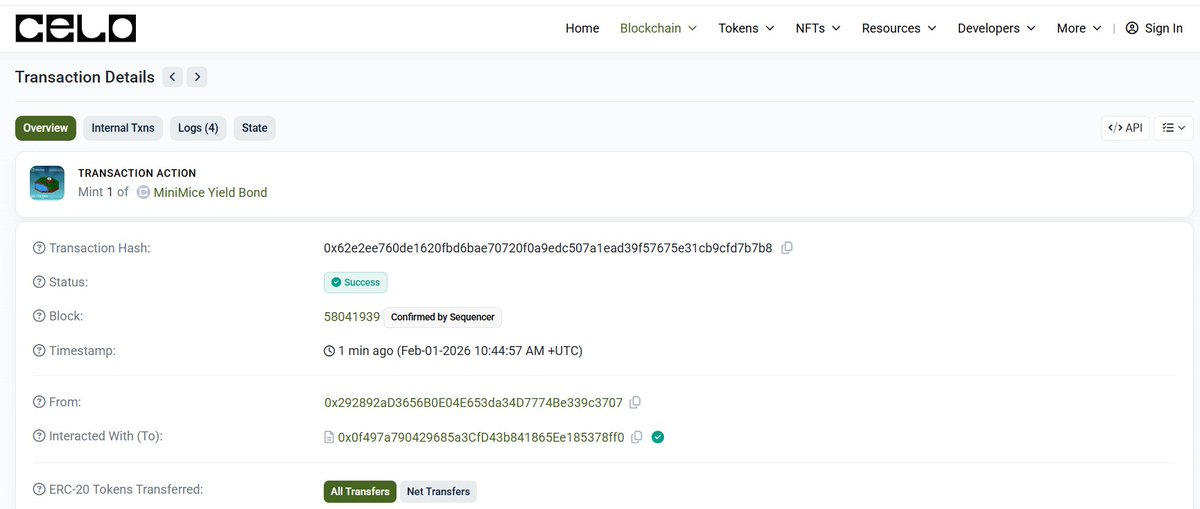1200x509 pixels.
Task: Expand the Tokens menu
Action: point(746,28)
